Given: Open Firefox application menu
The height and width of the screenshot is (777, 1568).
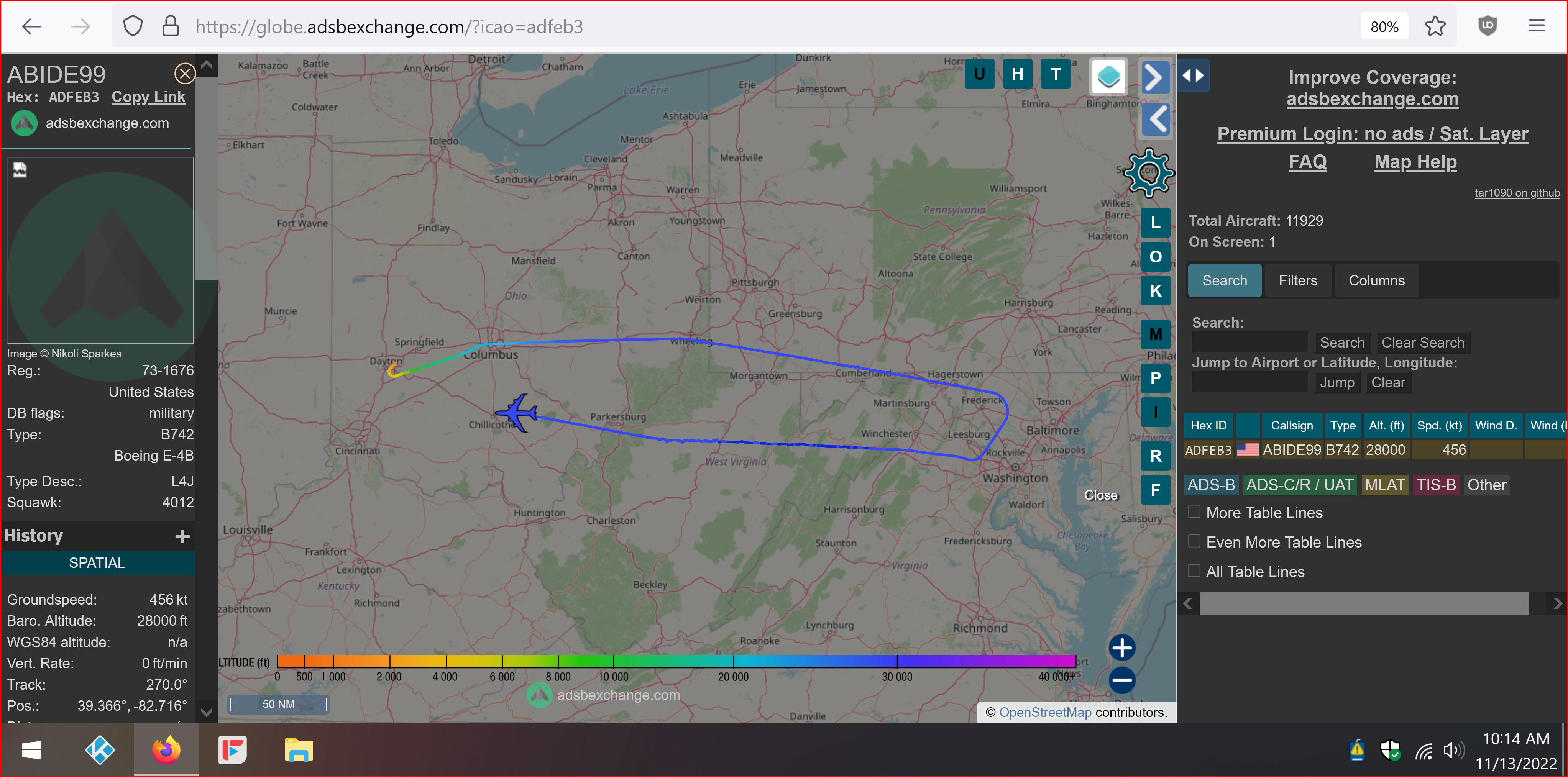Looking at the screenshot, I should point(1536,26).
